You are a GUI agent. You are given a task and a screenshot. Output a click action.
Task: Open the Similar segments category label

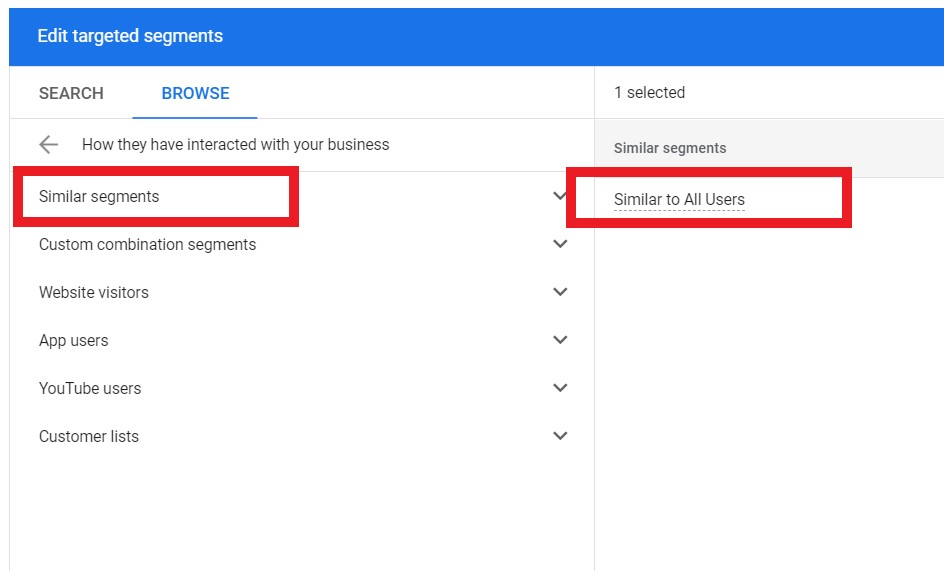pos(99,197)
